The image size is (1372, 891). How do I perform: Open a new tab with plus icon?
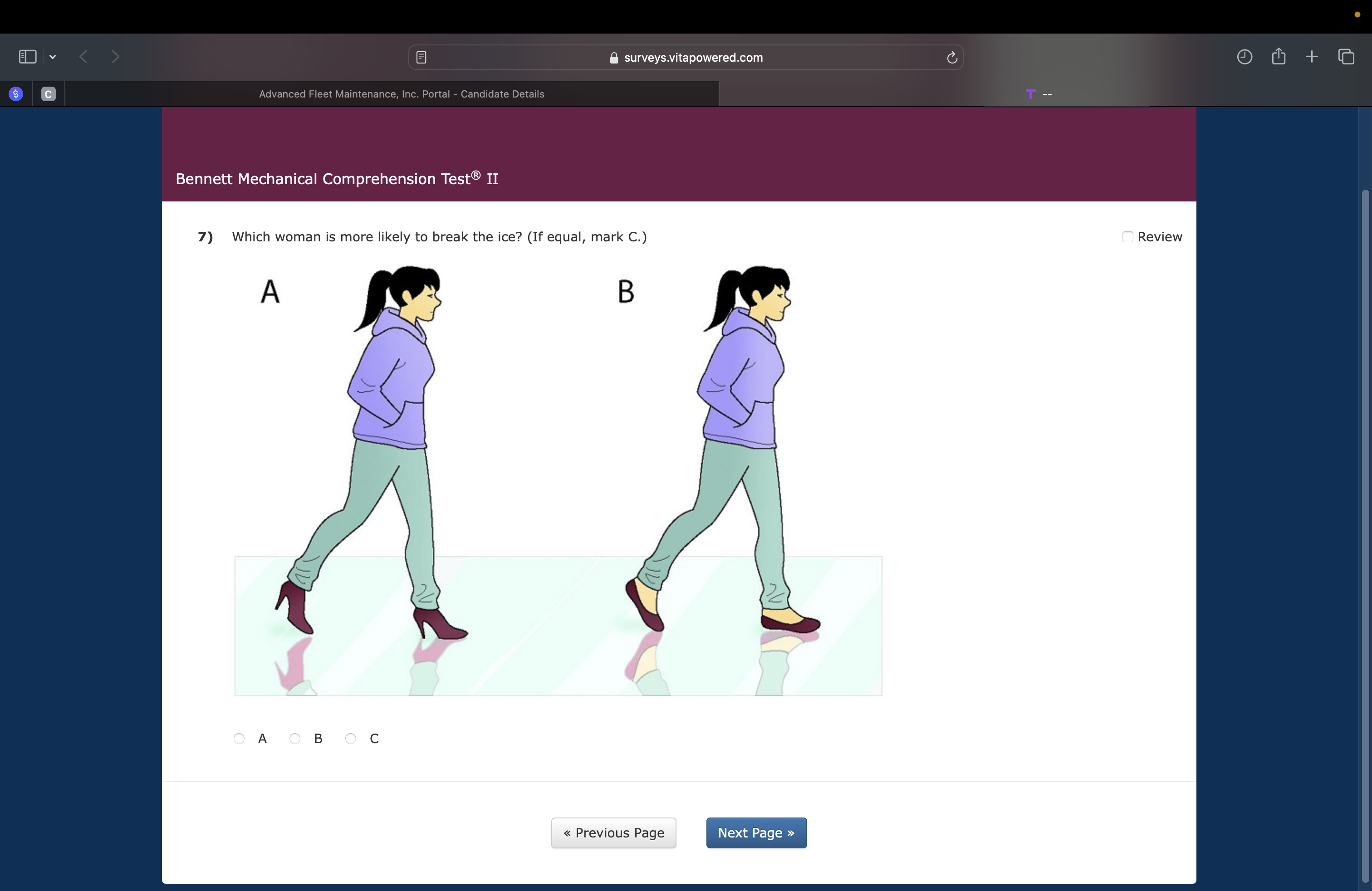pyautogui.click(x=1312, y=56)
